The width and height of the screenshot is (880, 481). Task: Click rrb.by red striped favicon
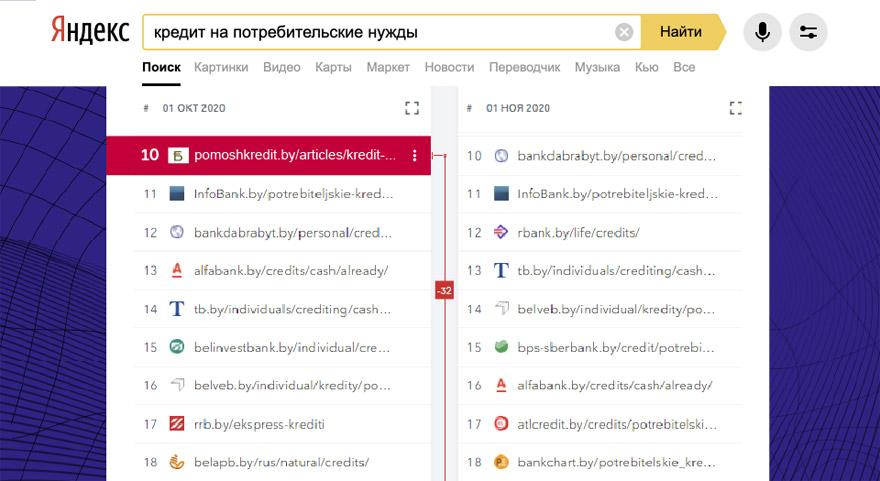point(177,424)
